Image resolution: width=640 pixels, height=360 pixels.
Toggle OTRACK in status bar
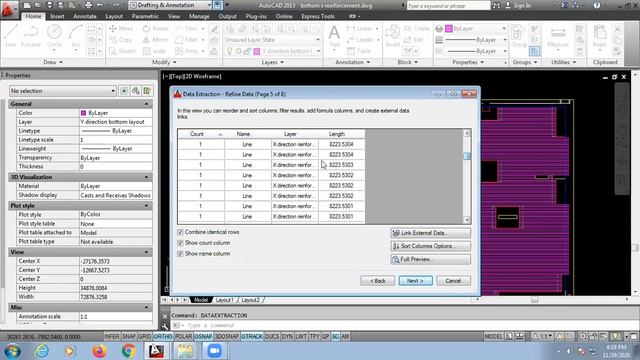click(251, 336)
